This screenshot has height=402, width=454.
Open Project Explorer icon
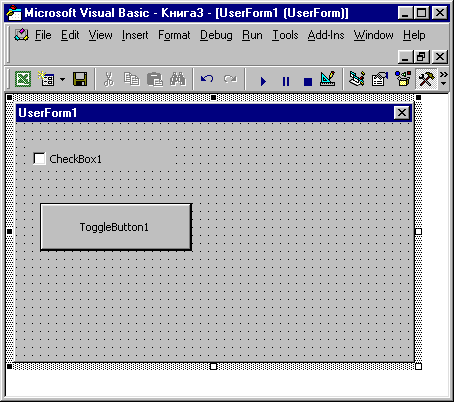click(x=357, y=79)
